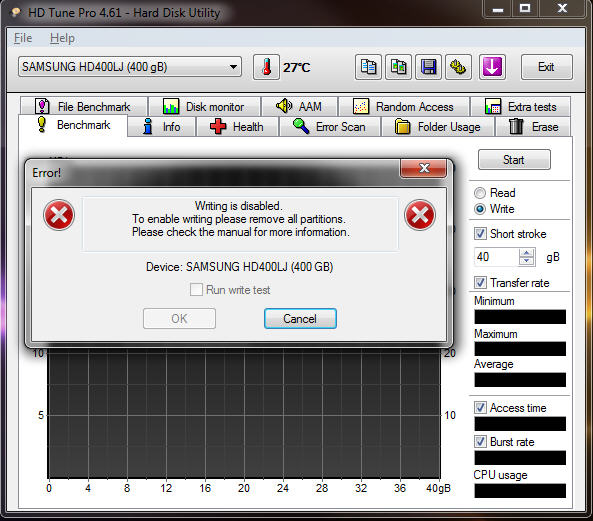Decrease short stroke size with down arrow
The image size is (593, 521).
(526, 261)
